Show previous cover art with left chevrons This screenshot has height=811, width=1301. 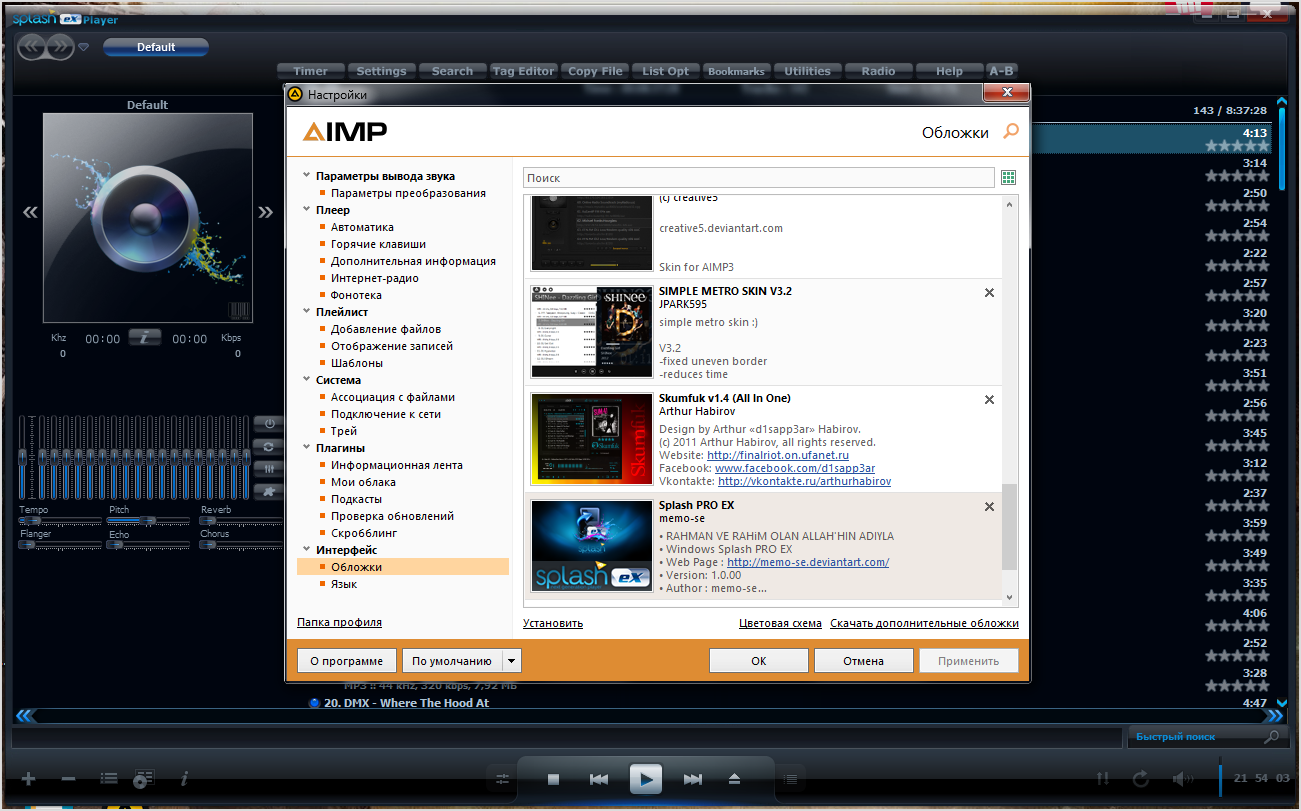click(30, 212)
